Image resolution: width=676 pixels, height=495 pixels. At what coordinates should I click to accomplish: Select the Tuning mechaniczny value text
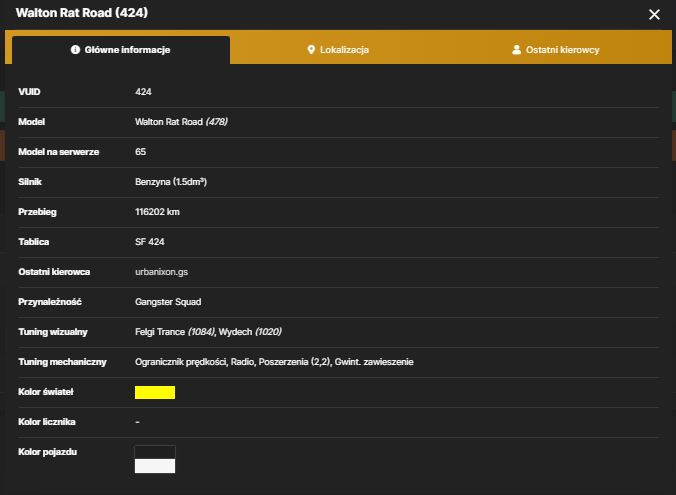pos(274,362)
